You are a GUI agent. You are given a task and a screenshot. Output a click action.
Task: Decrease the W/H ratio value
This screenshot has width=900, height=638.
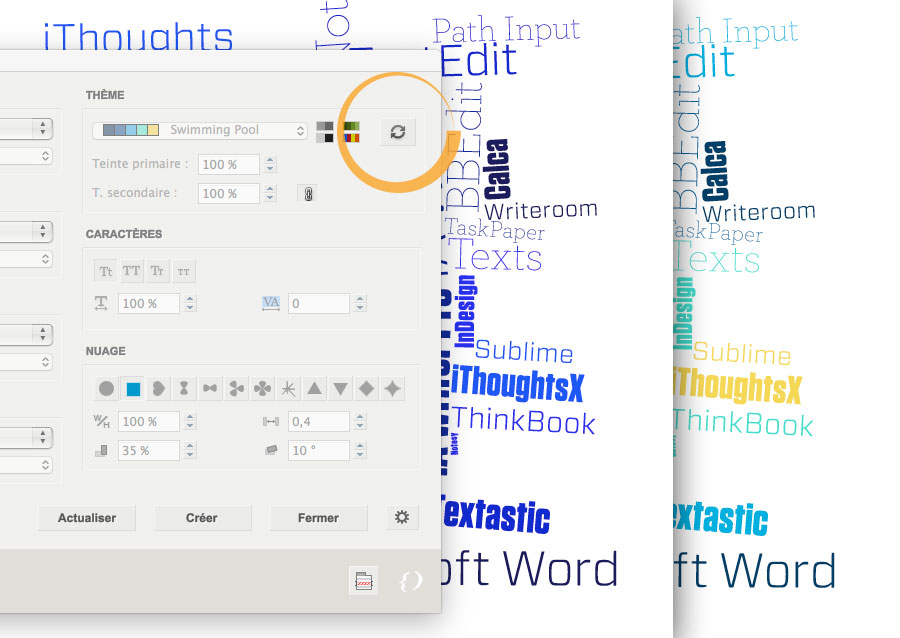pos(190,426)
